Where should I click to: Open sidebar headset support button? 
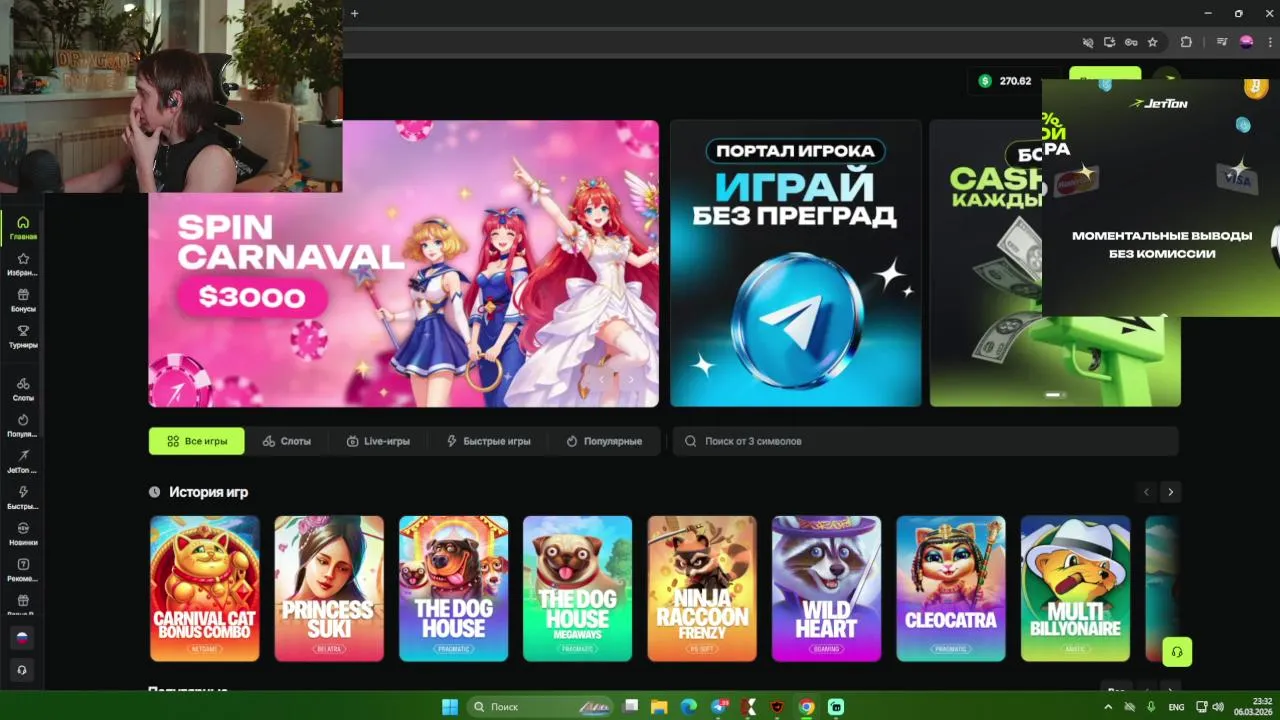[22, 669]
